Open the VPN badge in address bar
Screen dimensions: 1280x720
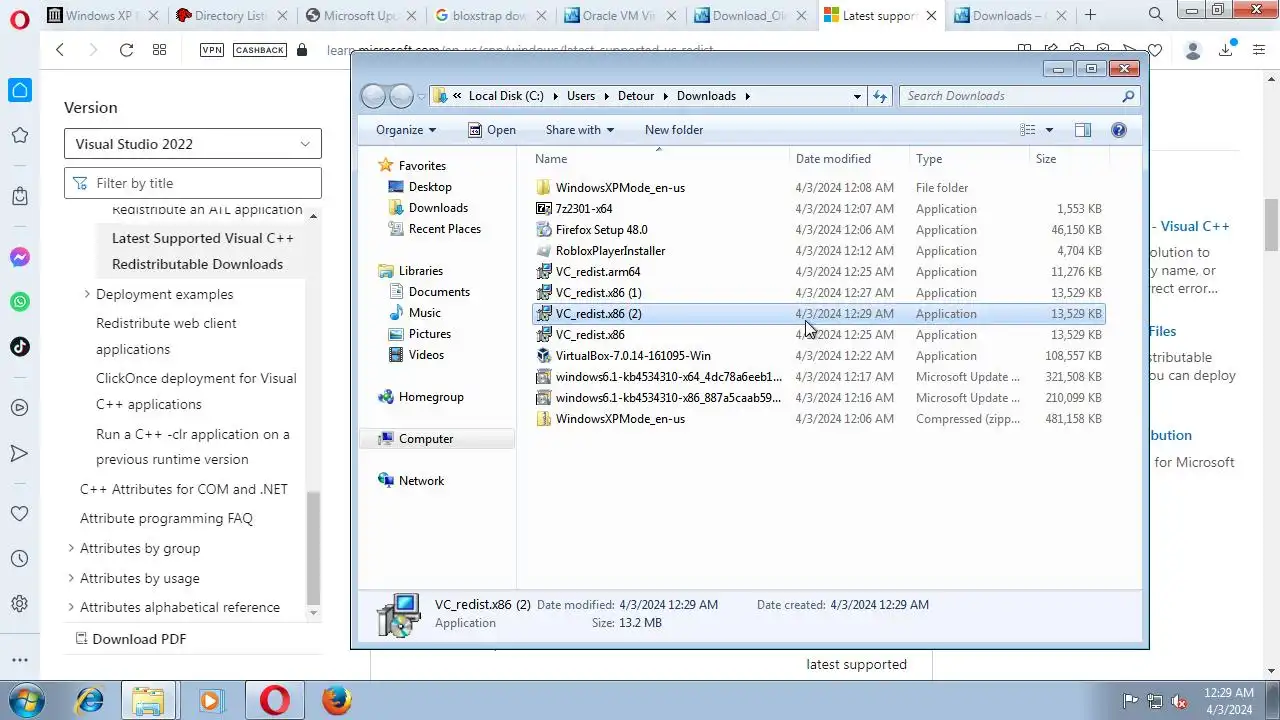212,50
